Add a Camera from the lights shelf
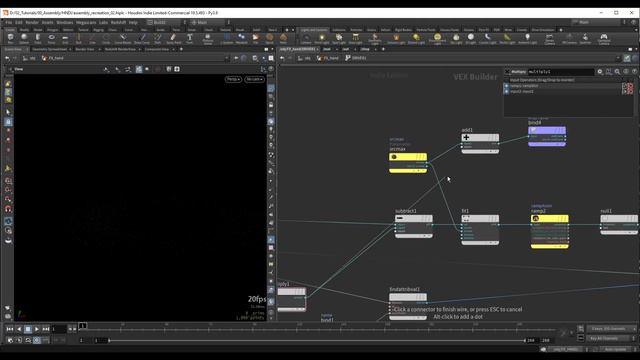This screenshot has height=360, width=640. (x=306, y=39)
